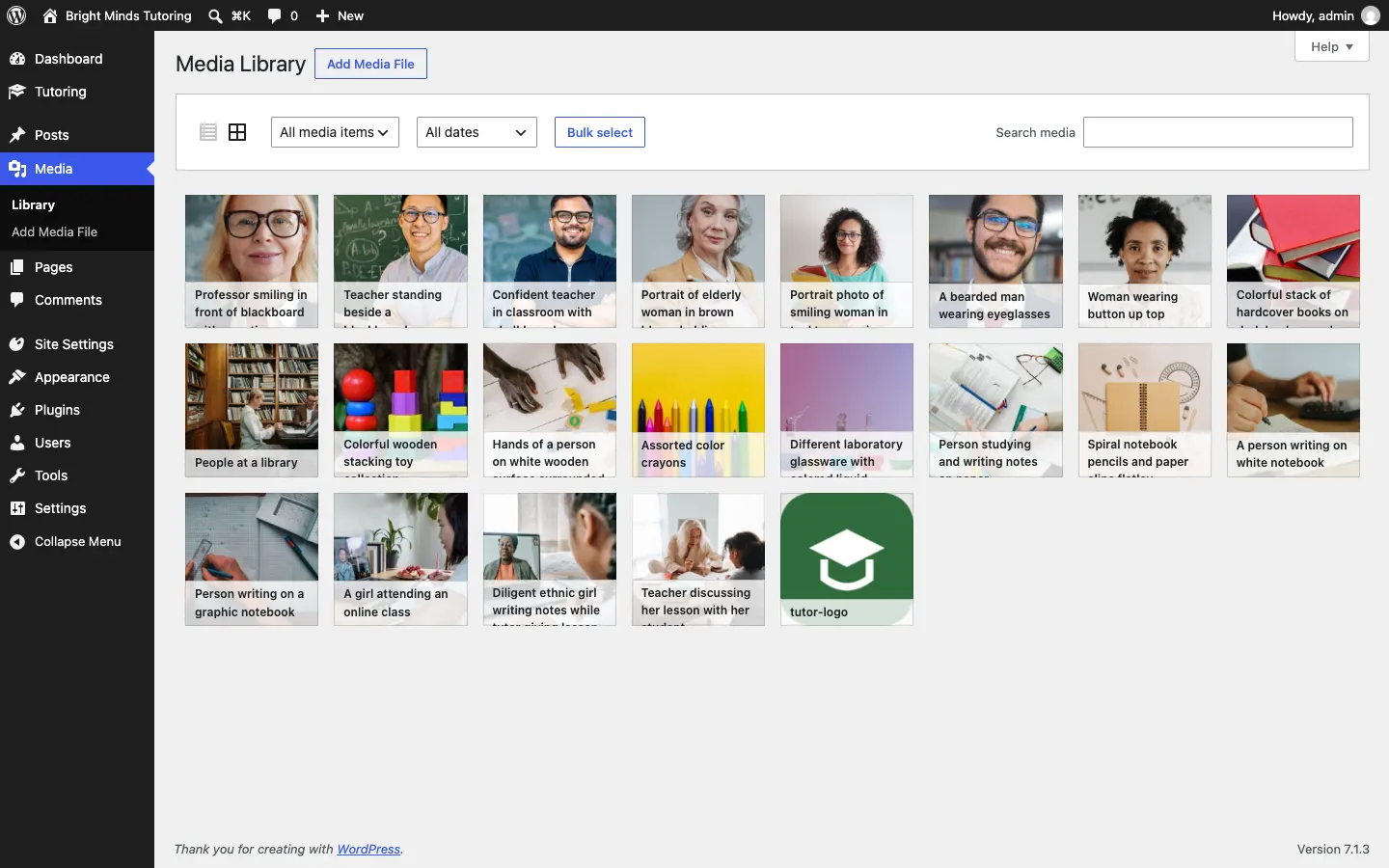Open Site Settings in sidebar
This screenshot has width=1389, height=868.
coord(77,344)
